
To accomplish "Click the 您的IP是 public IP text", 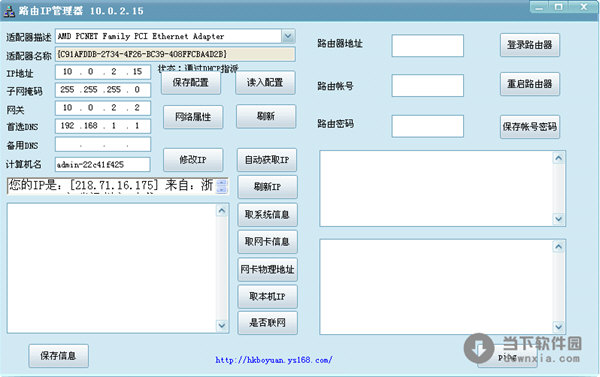I will tap(111, 185).
